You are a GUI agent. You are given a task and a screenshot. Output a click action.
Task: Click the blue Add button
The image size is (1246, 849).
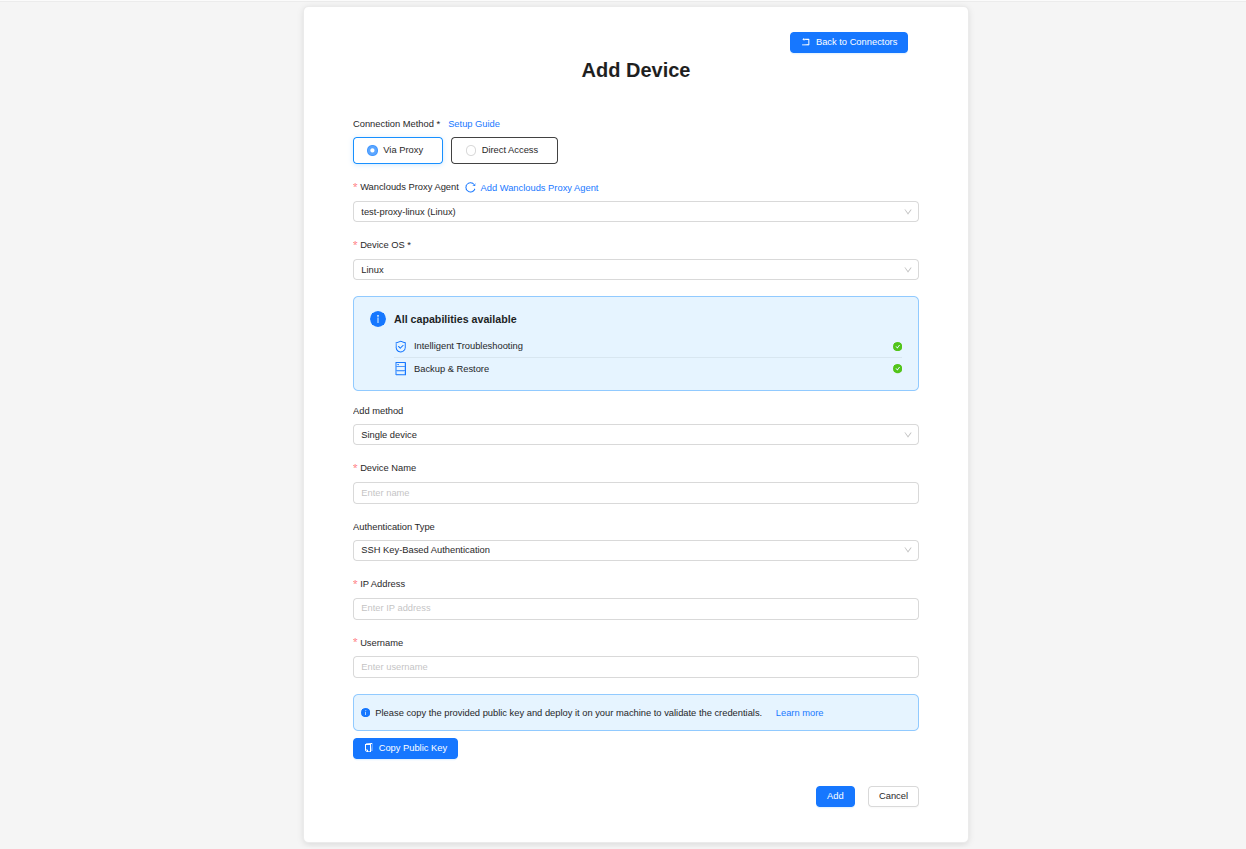point(835,796)
